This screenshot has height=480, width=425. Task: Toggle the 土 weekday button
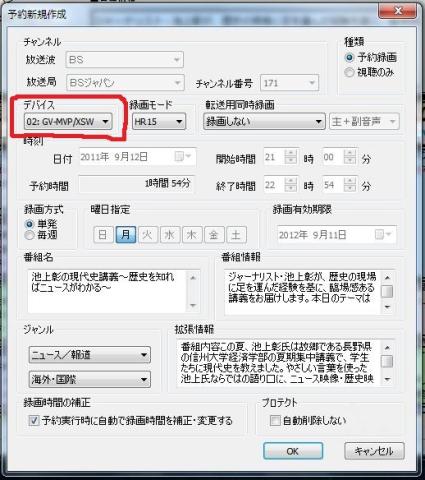coord(236,235)
